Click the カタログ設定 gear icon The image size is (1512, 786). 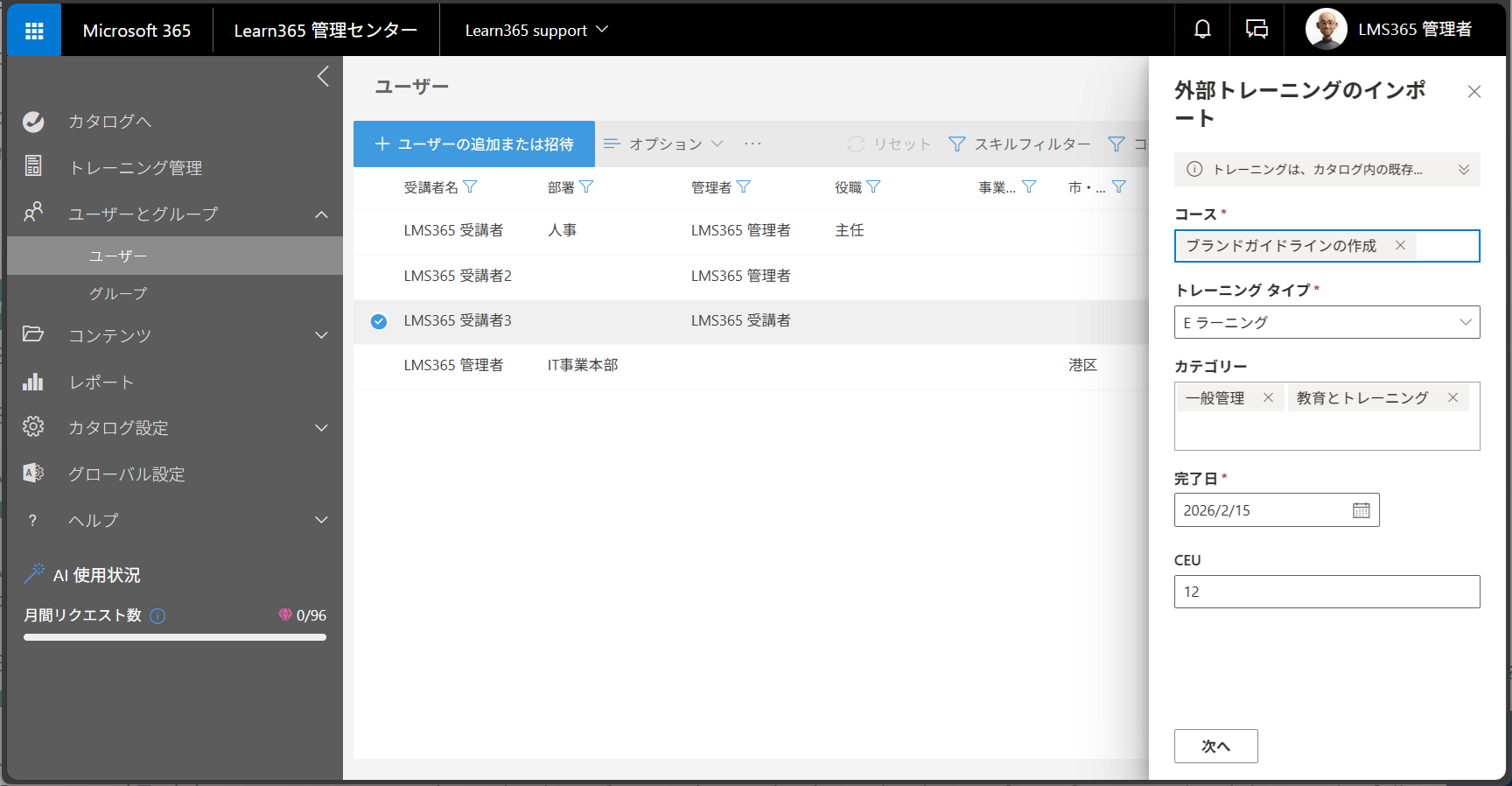pos(33,427)
